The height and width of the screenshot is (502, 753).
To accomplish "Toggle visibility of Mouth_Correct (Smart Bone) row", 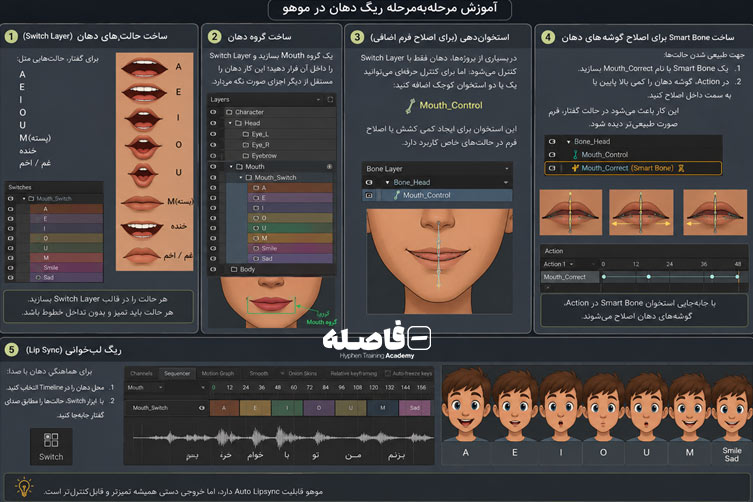I will [x=552, y=168].
